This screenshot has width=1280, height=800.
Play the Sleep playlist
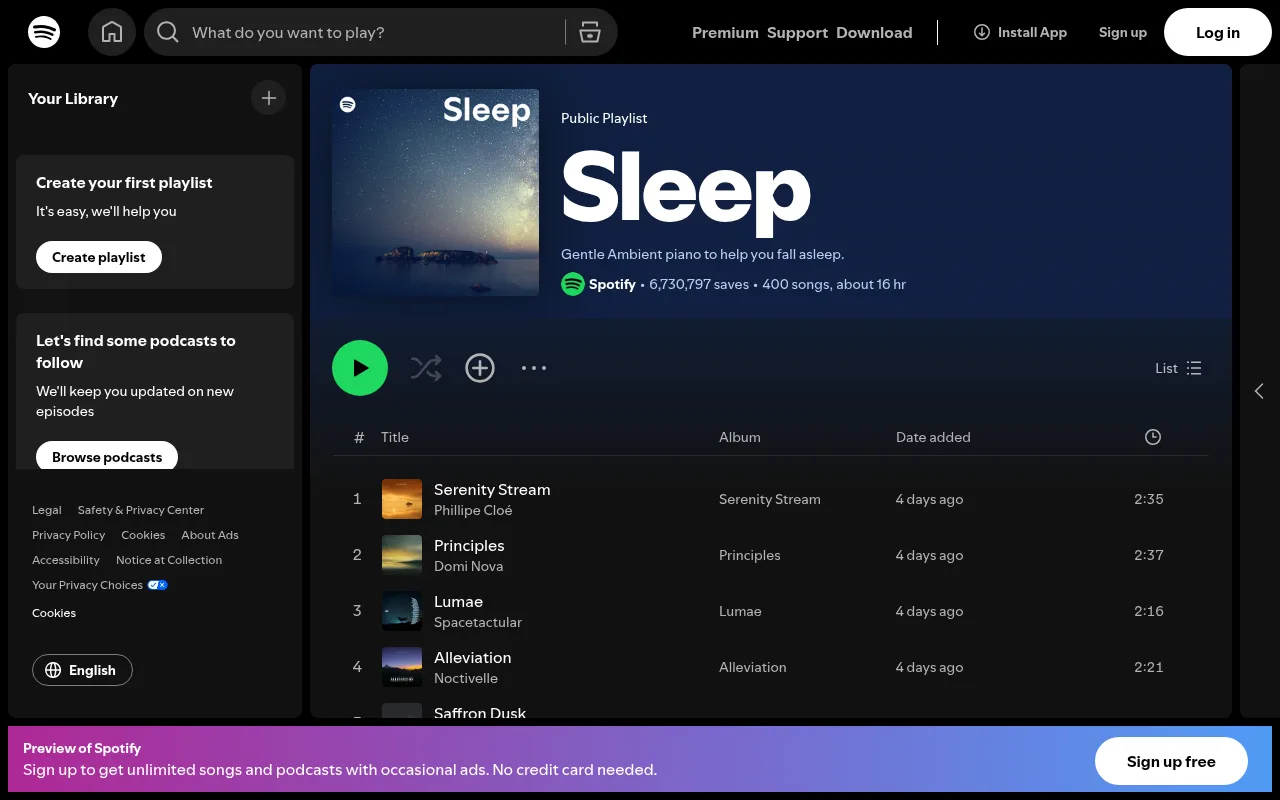360,368
